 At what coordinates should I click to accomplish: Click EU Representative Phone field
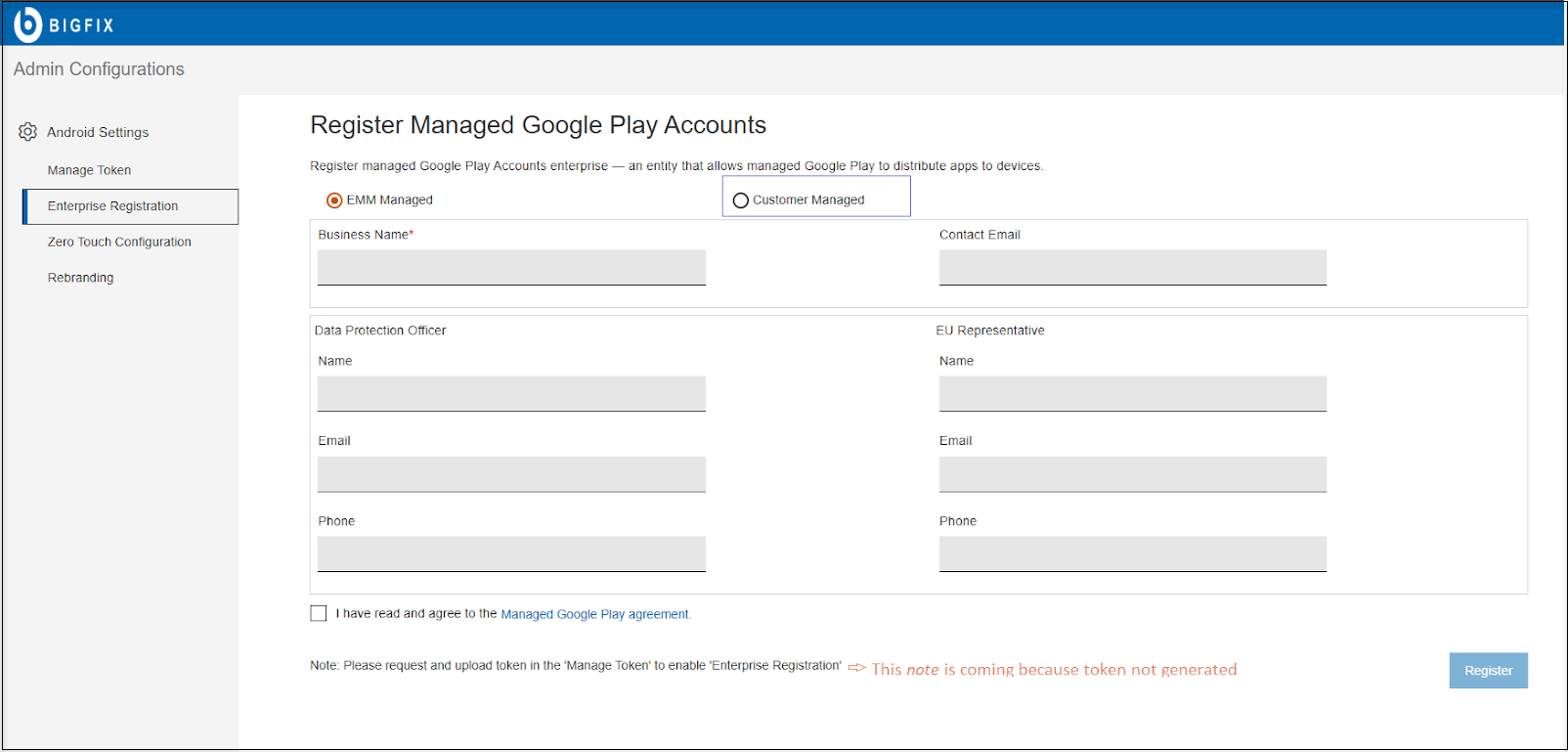[x=1132, y=553]
